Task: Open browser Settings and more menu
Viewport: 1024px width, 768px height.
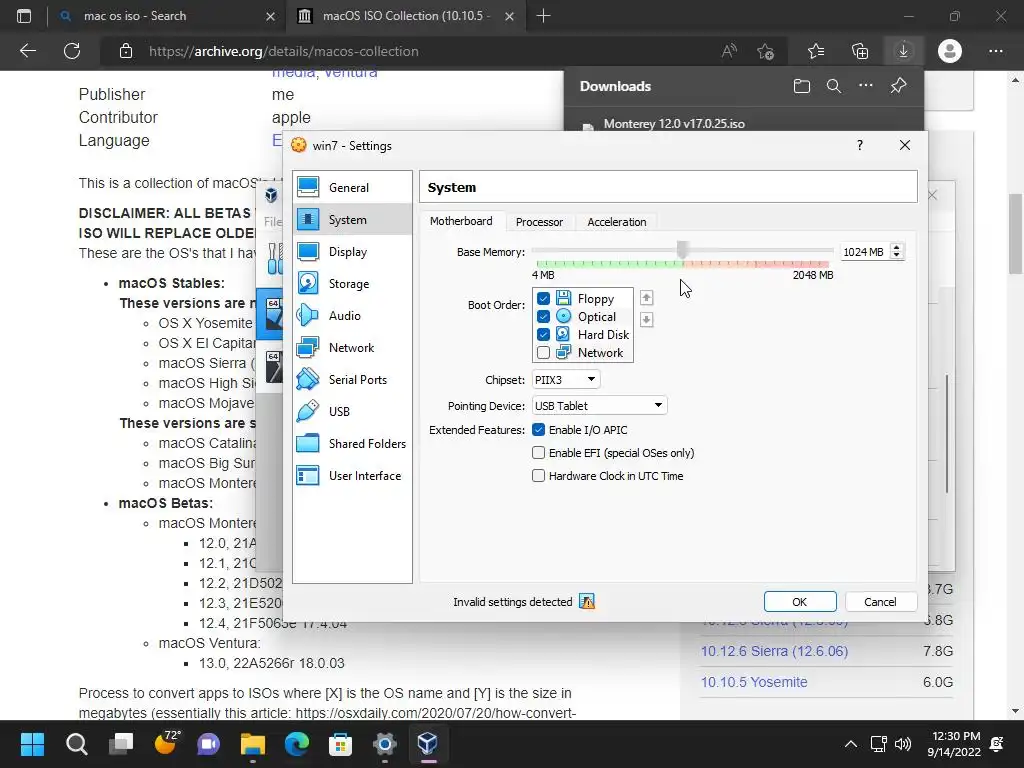Action: coord(995,51)
